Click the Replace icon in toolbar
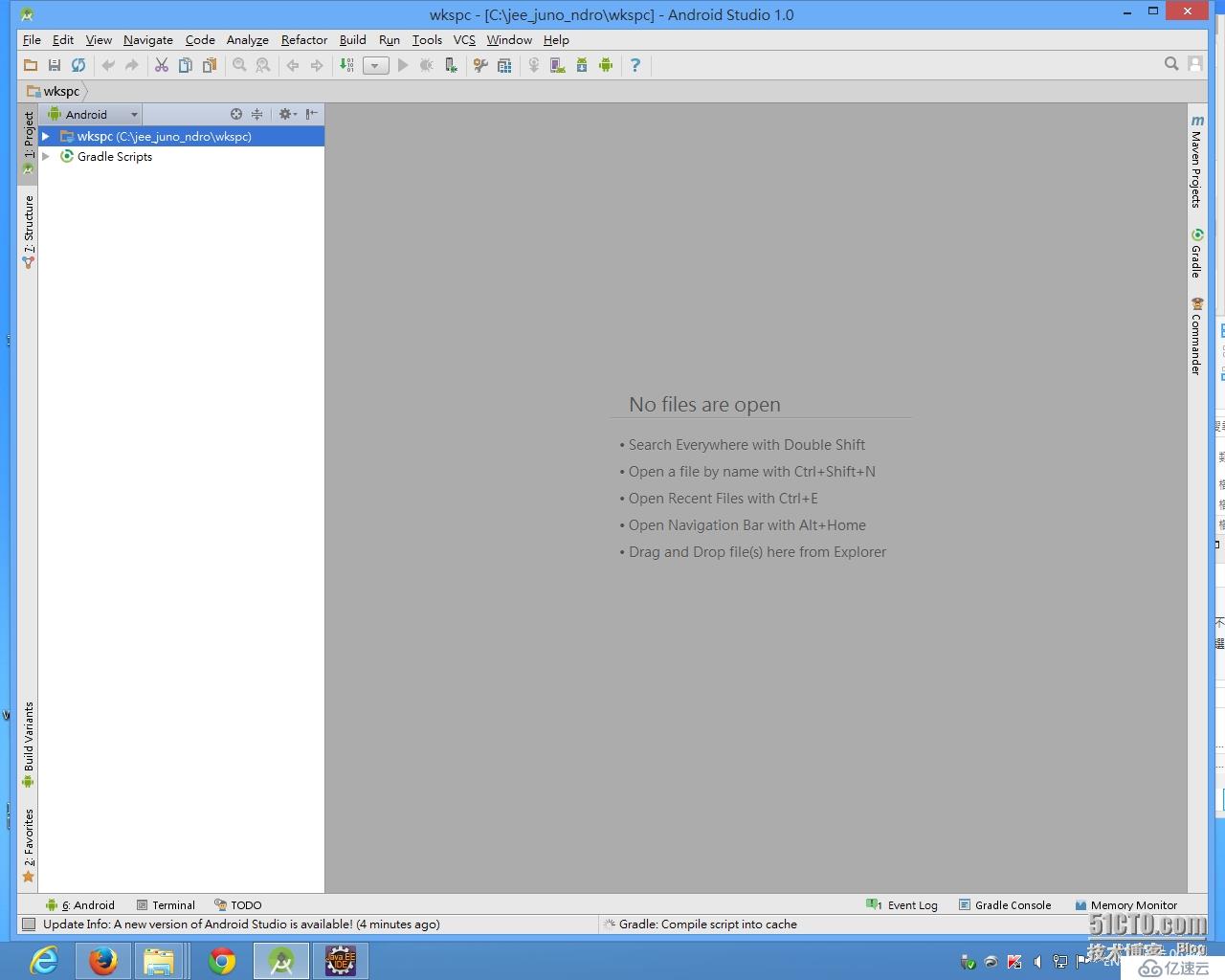Viewport: 1225px width, 980px height. tap(263, 65)
